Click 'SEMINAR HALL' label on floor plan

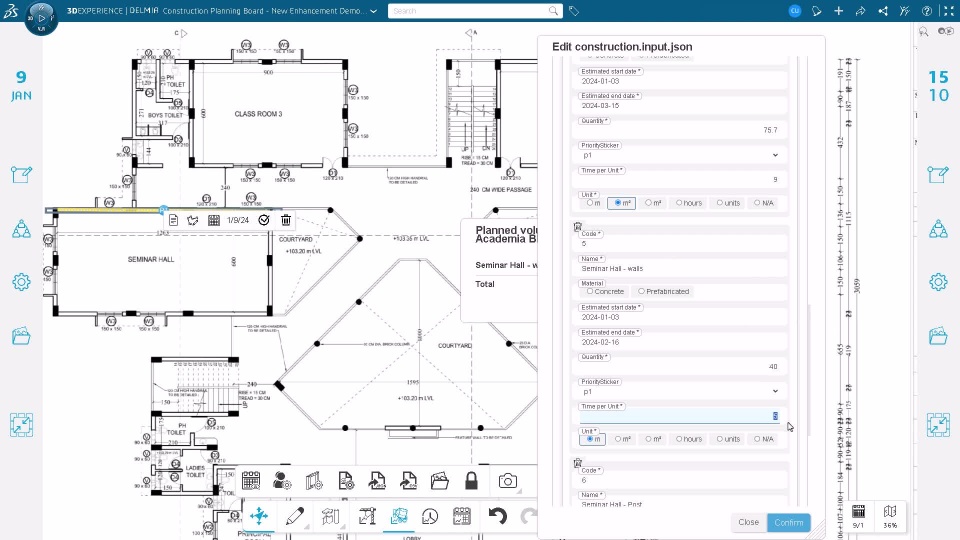[x=151, y=260]
